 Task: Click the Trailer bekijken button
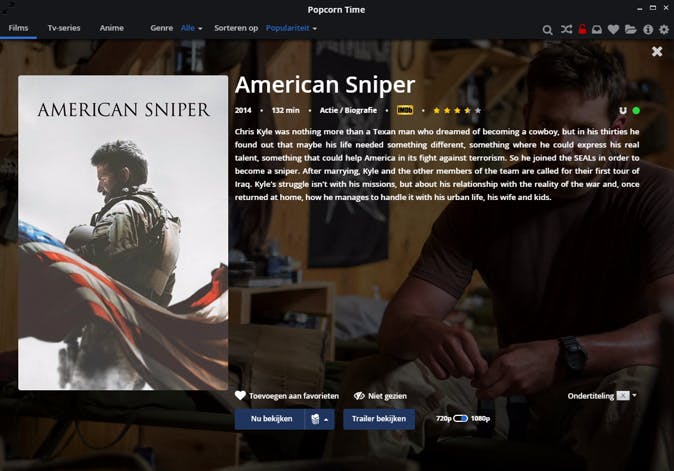click(x=379, y=419)
